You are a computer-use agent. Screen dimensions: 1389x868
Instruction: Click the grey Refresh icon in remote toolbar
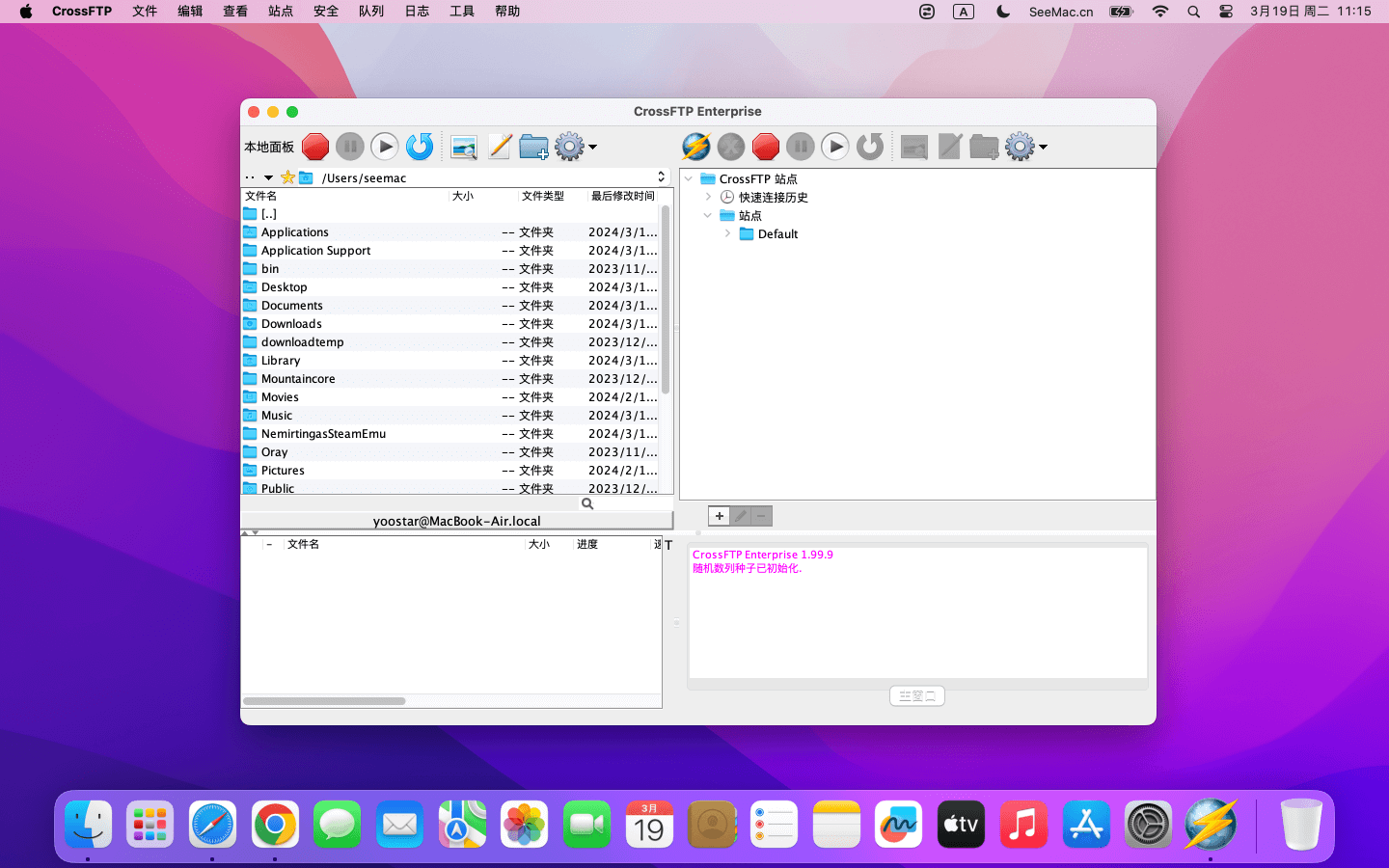(x=870, y=147)
